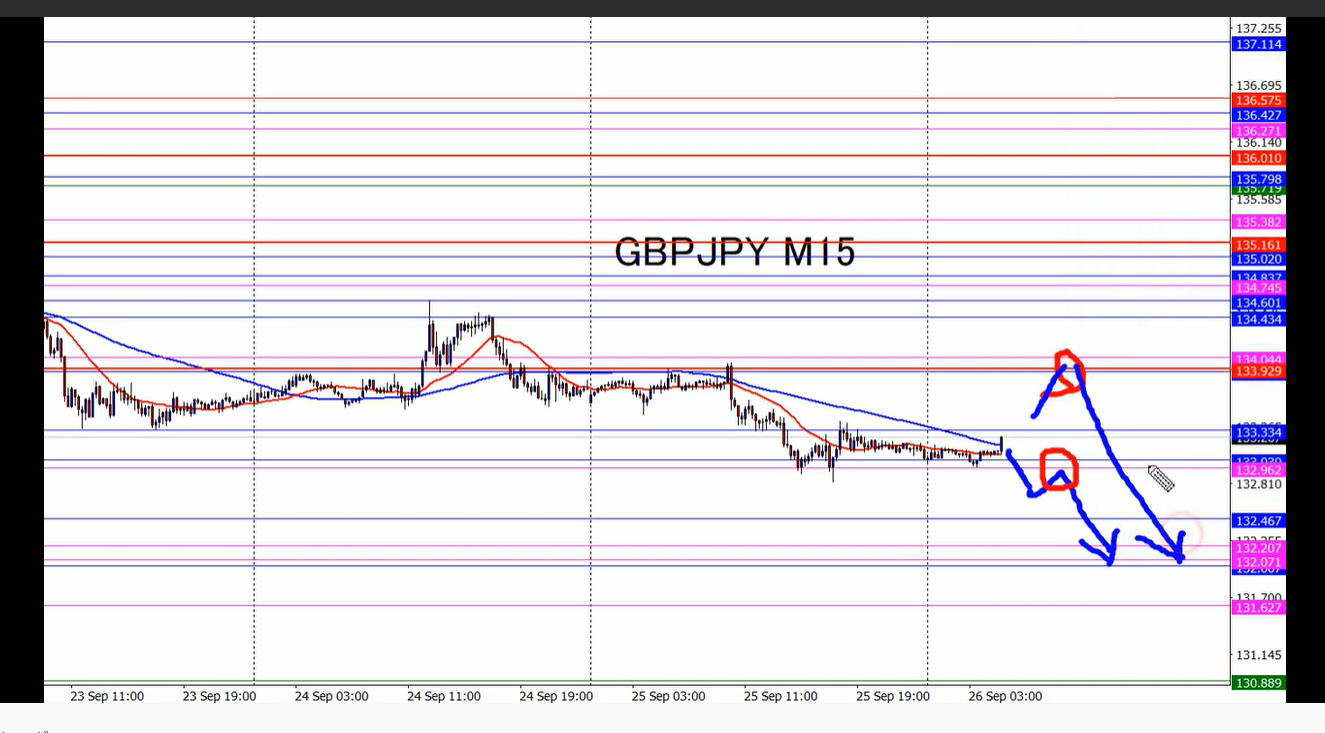The image size is (1325, 733).
Task: Select the 25 Sep 19:00 time label
Action: [x=893, y=696]
